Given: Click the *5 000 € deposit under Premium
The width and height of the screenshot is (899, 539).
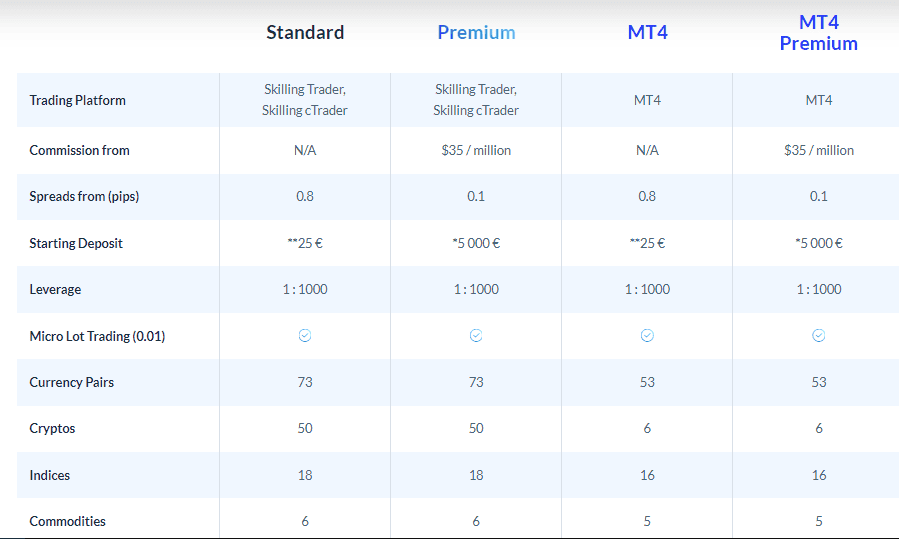Looking at the screenshot, I should [476, 243].
